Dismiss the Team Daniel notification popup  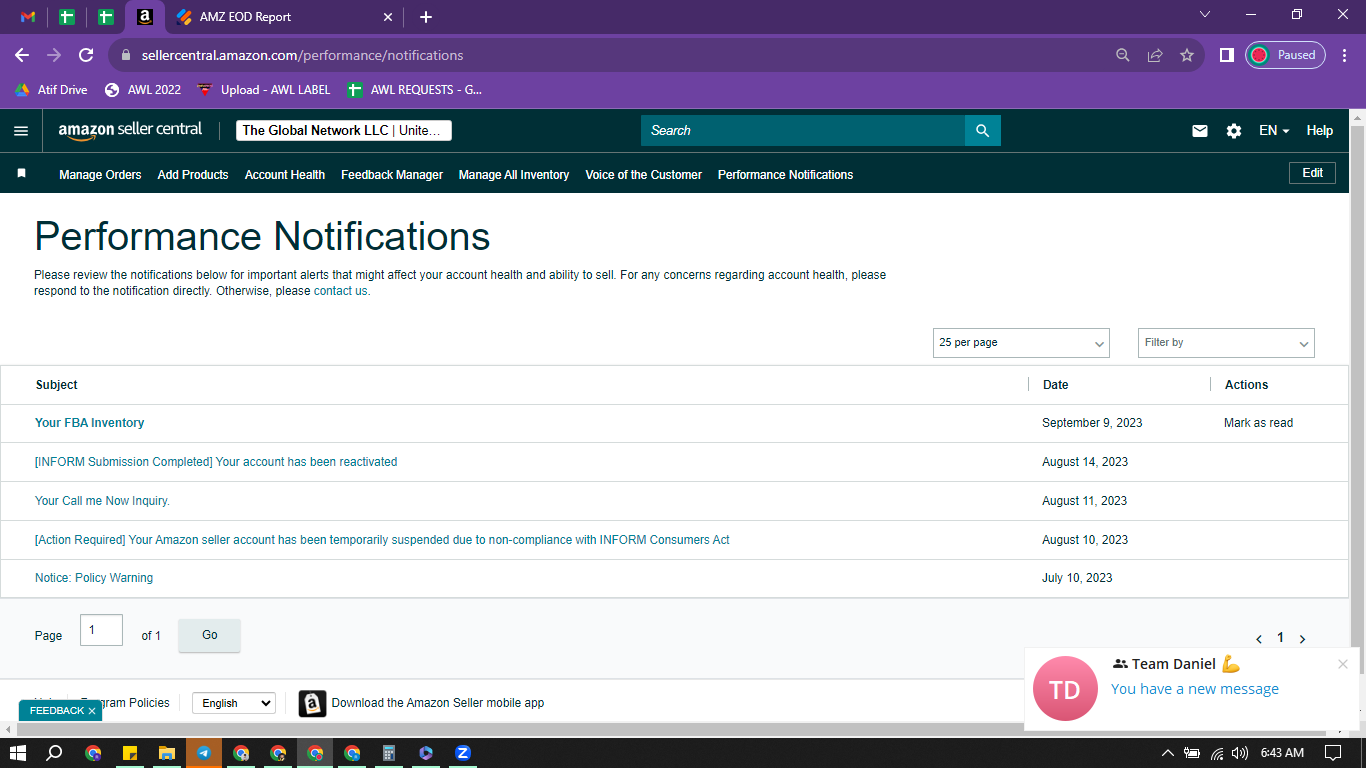point(1343,664)
